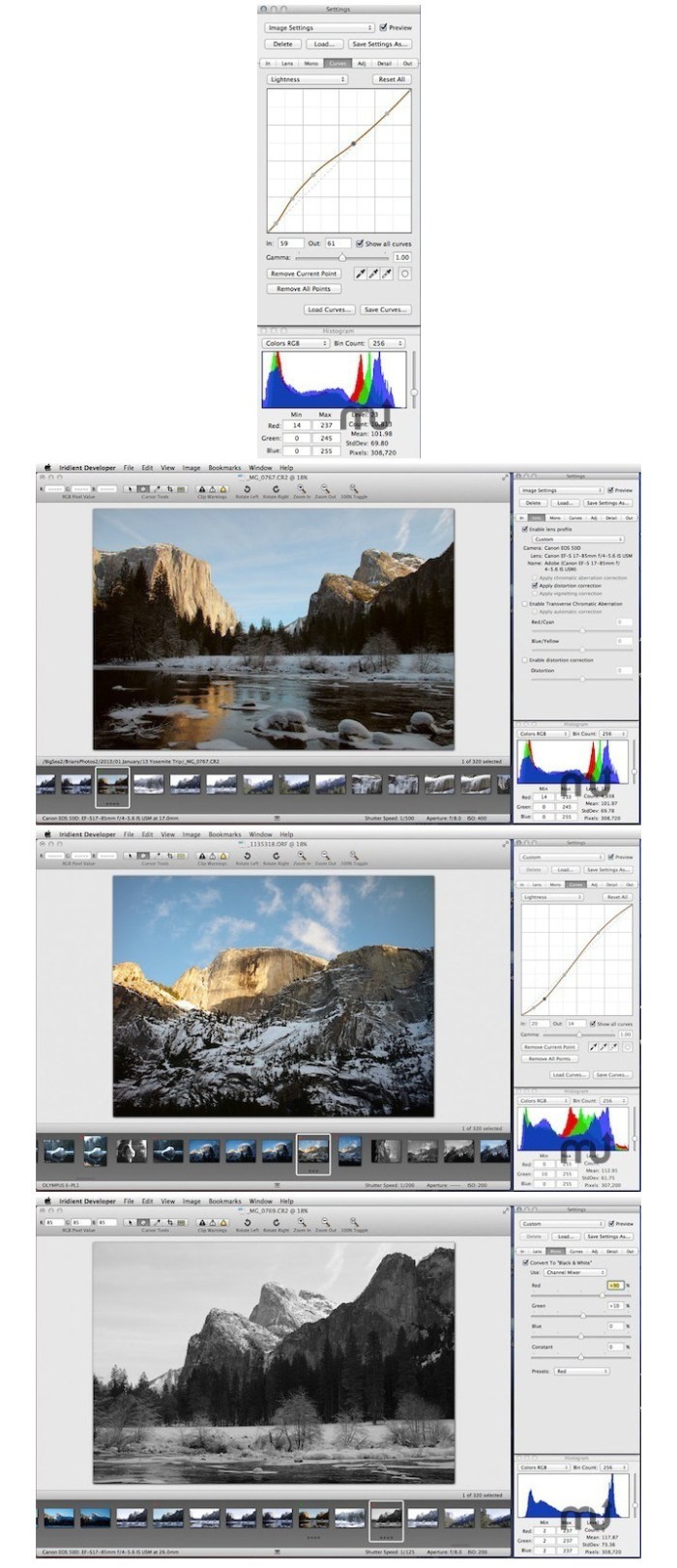The height and width of the screenshot is (1568, 677).
Task: Toggle Show all curves in standalone Settings panel
Action: point(360,244)
